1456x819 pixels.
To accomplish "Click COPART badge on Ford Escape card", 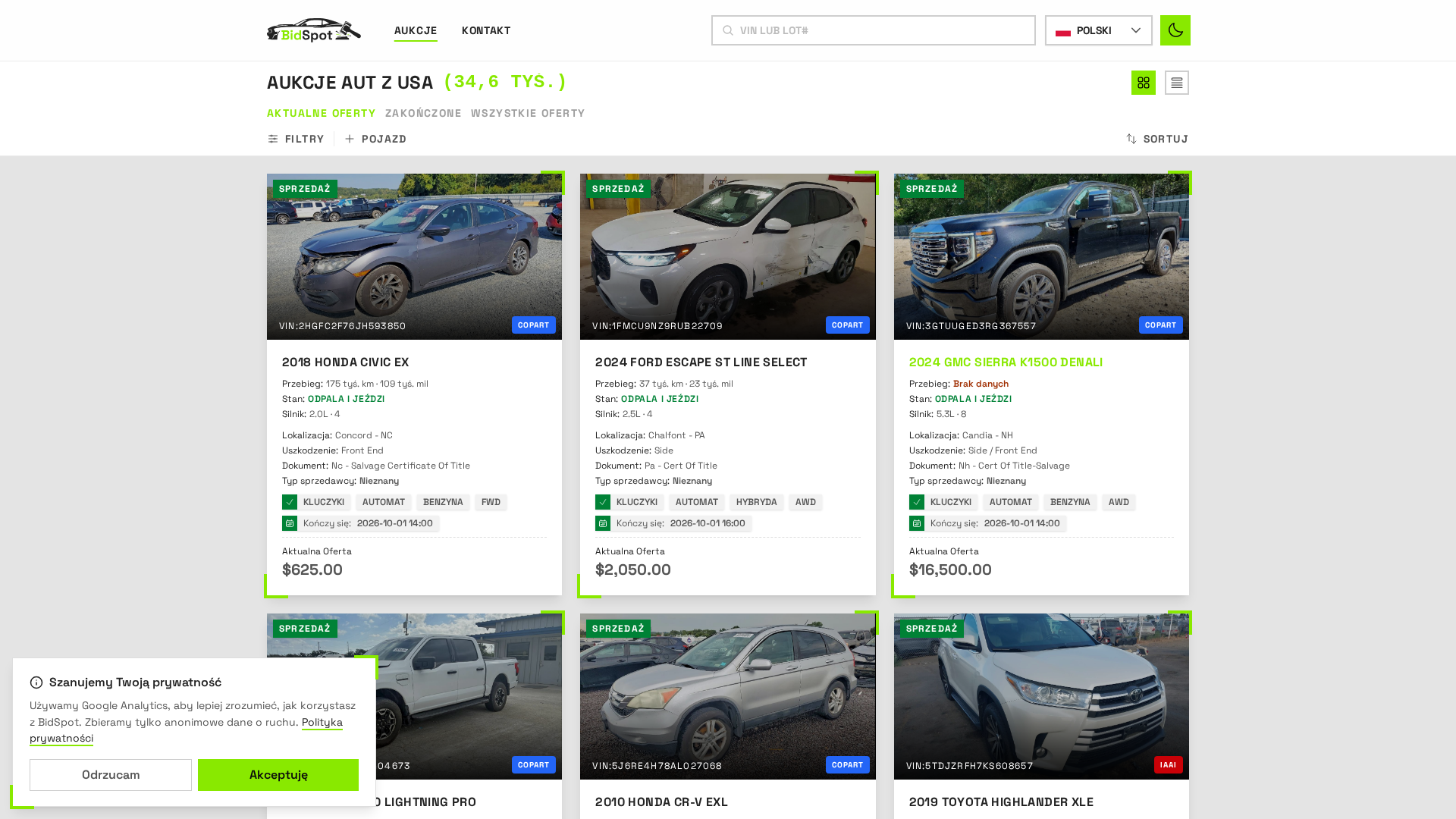I will (847, 325).
